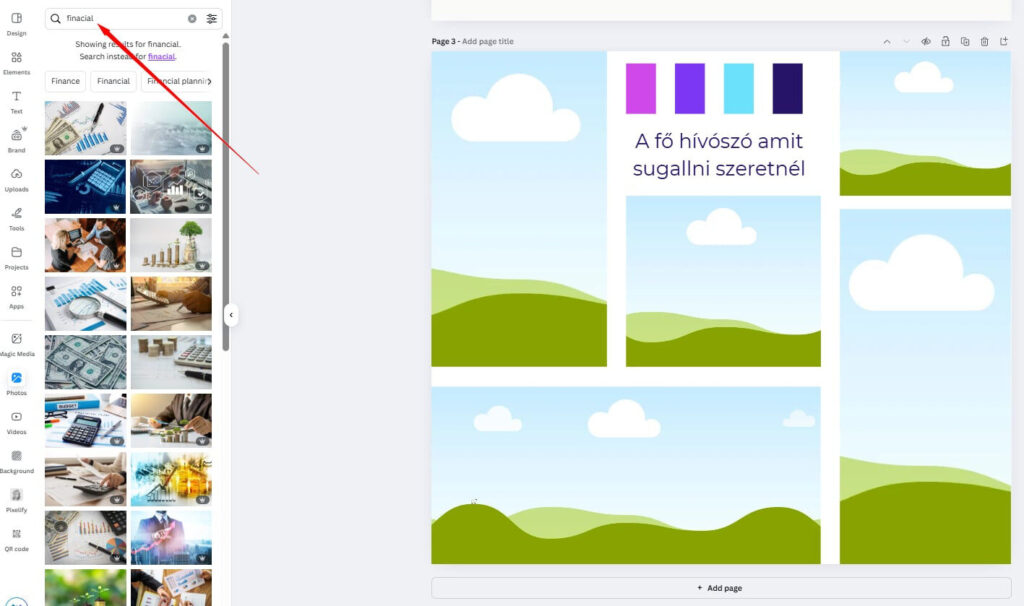
Task: Switch to the Videos tab in sidebar
Action: tap(16, 421)
